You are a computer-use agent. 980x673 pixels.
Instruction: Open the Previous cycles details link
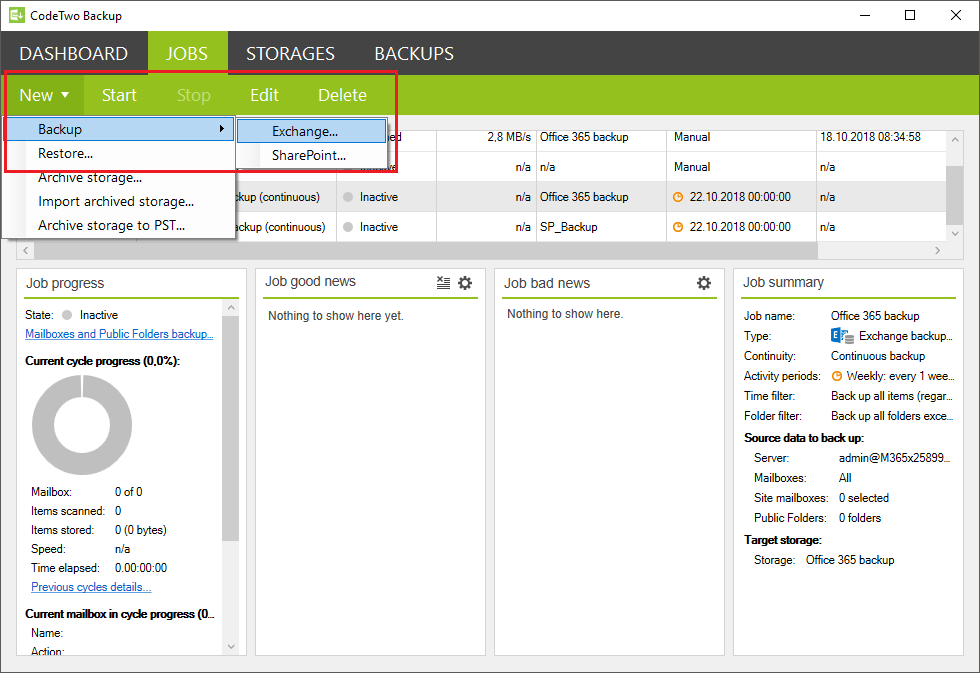[x=91, y=587]
